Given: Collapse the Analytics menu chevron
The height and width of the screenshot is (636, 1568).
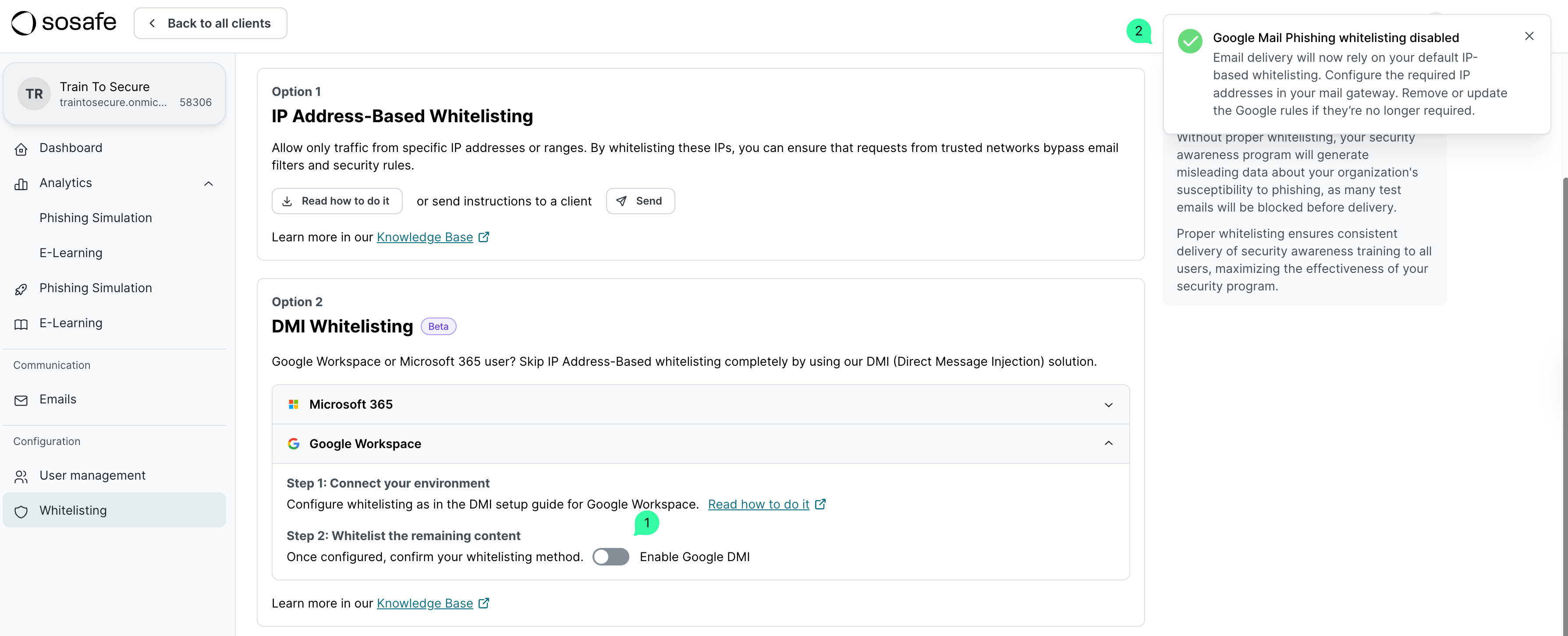Looking at the screenshot, I should (x=208, y=184).
